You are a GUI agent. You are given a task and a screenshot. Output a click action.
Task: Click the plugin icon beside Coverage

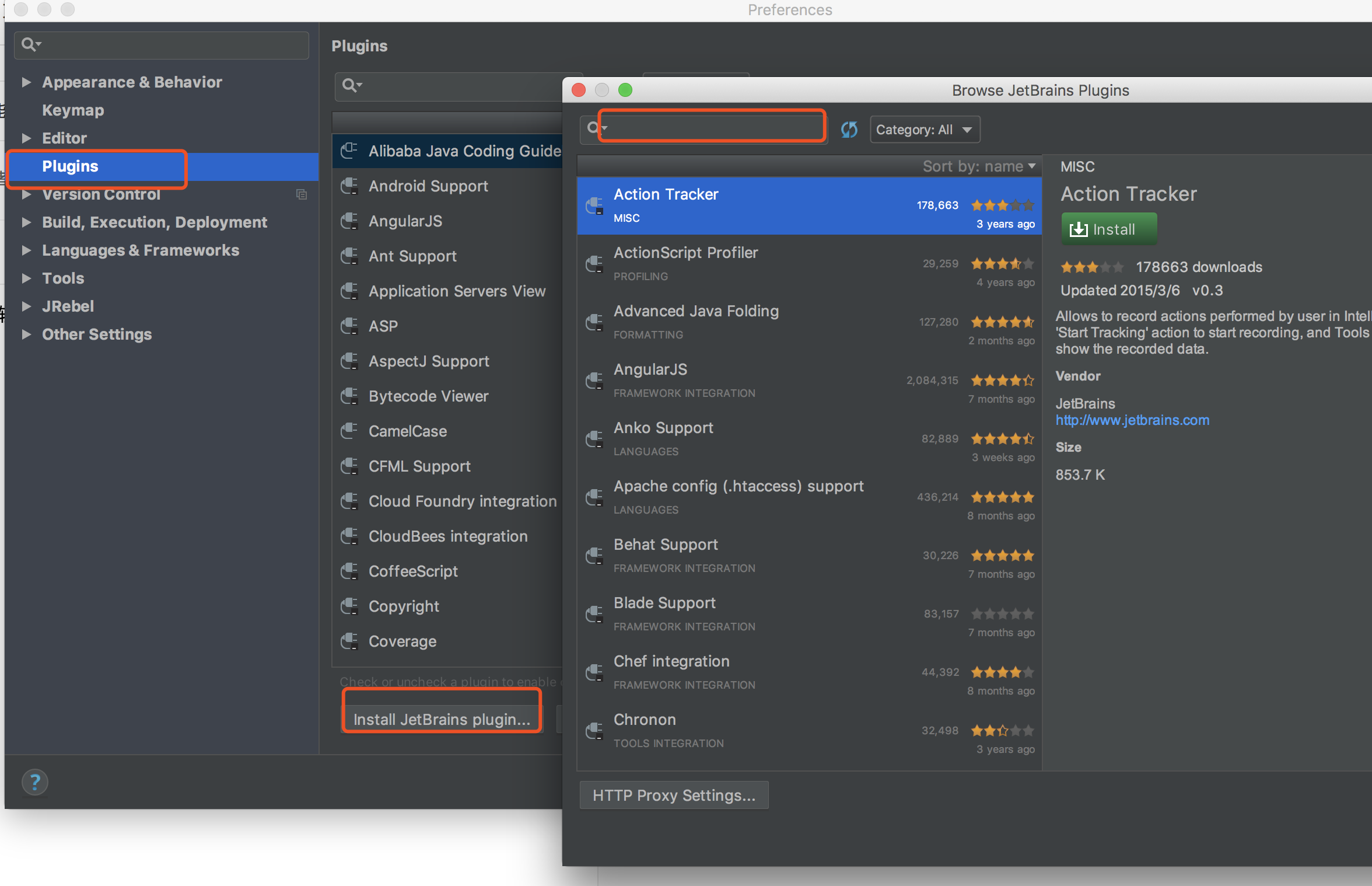tap(349, 641)
